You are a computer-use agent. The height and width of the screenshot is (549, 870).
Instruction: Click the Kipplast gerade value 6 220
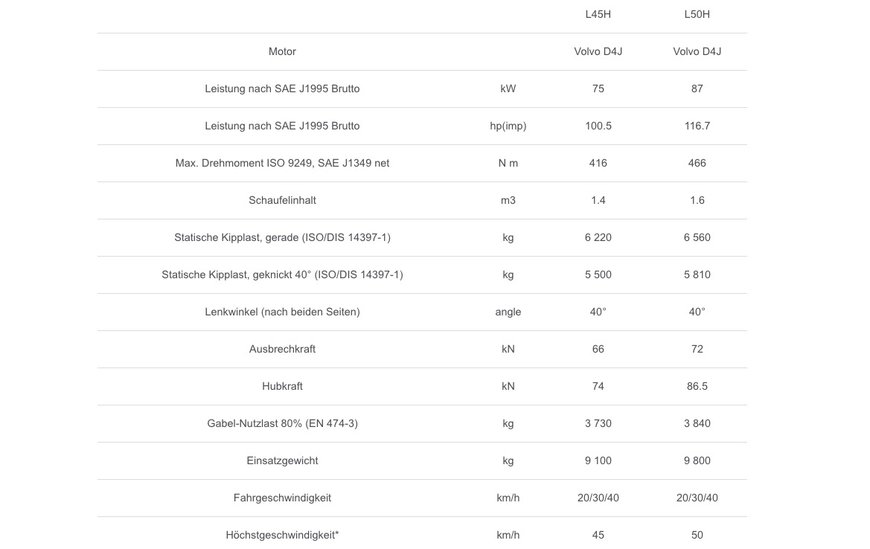click(598, 238)
